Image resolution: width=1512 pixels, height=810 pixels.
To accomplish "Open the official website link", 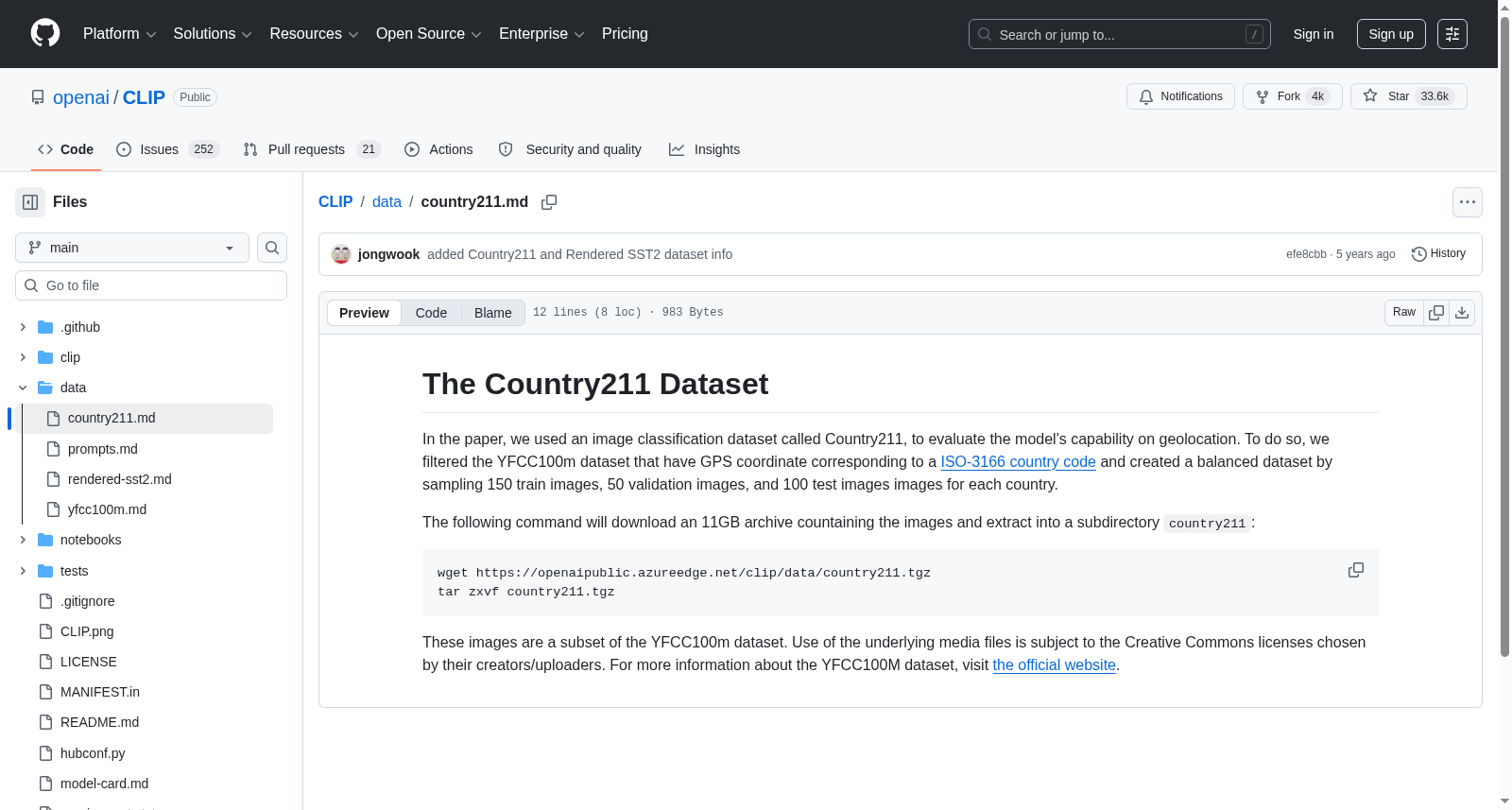I will (x=1054, y=665).
